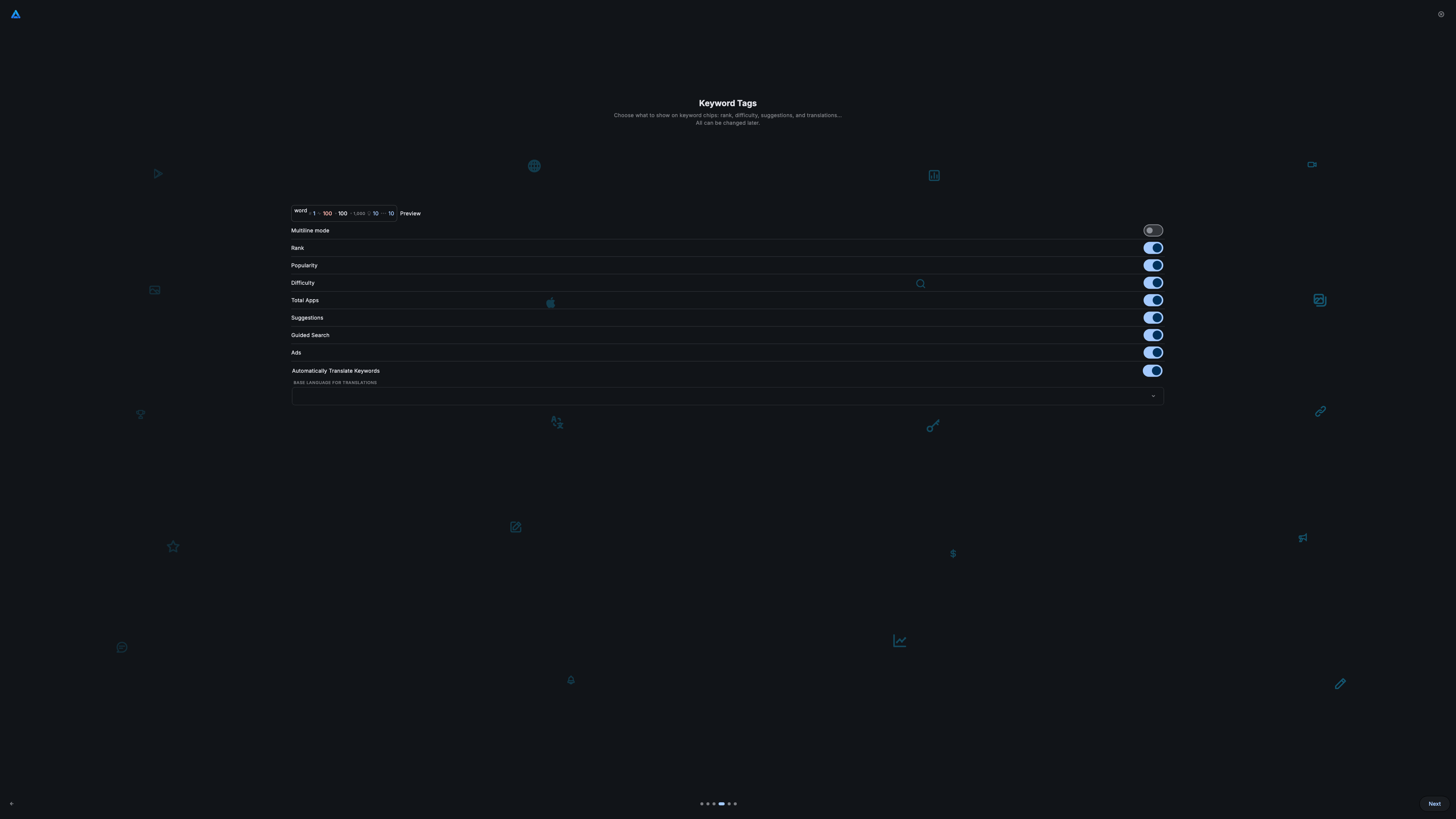Click the translate languages icon
Viewport: 1456px width, 819px height.
coord(557,422)
